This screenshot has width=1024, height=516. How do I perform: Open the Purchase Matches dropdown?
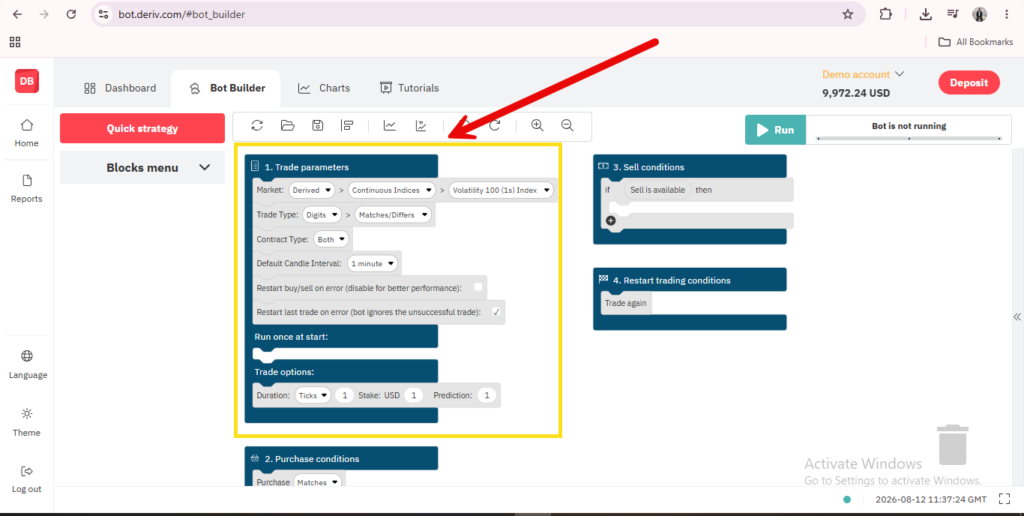coord(317,482)
